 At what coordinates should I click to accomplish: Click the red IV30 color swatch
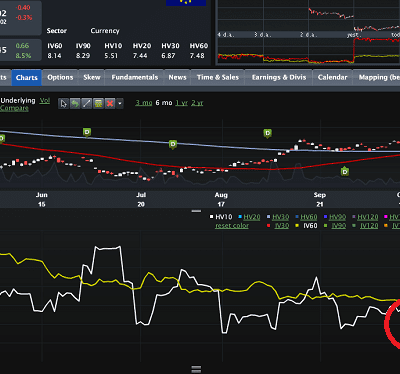pos(268,226)
